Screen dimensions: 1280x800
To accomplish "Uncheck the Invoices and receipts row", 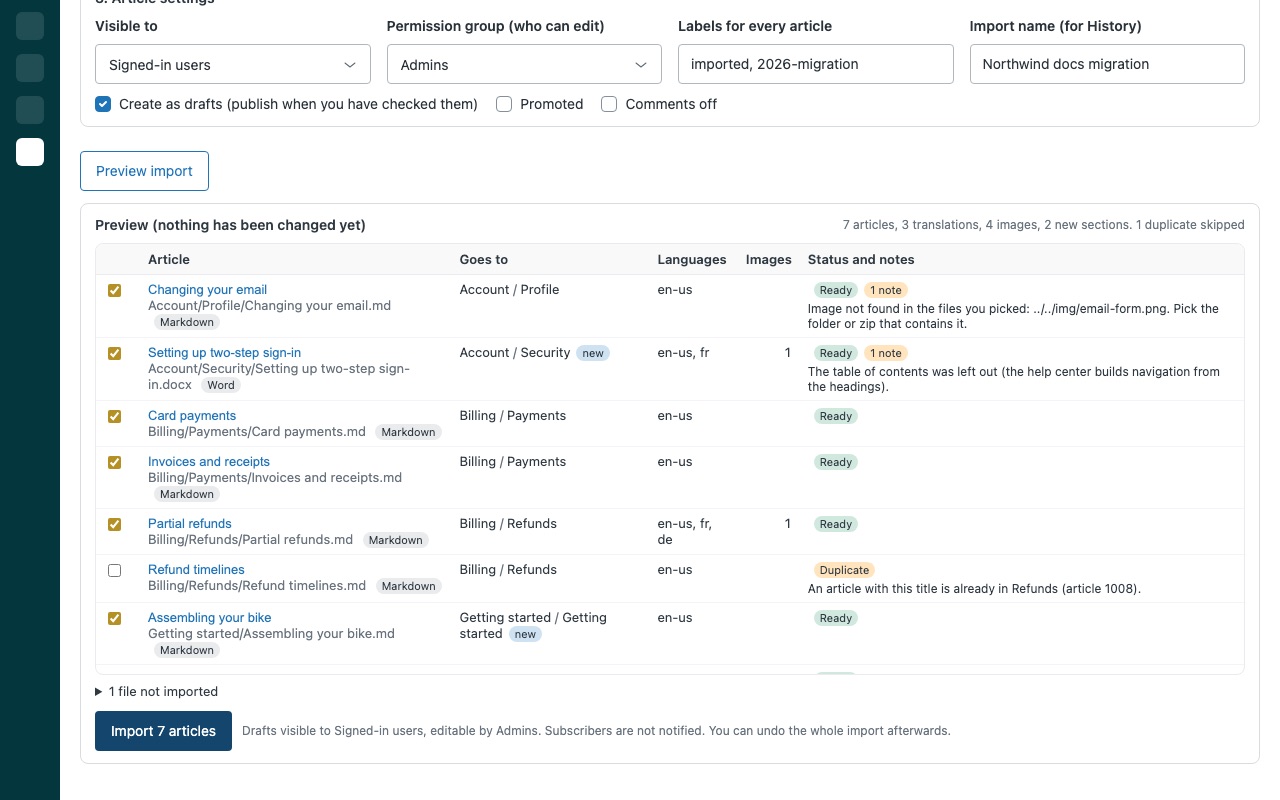I will tap(114, 462).
